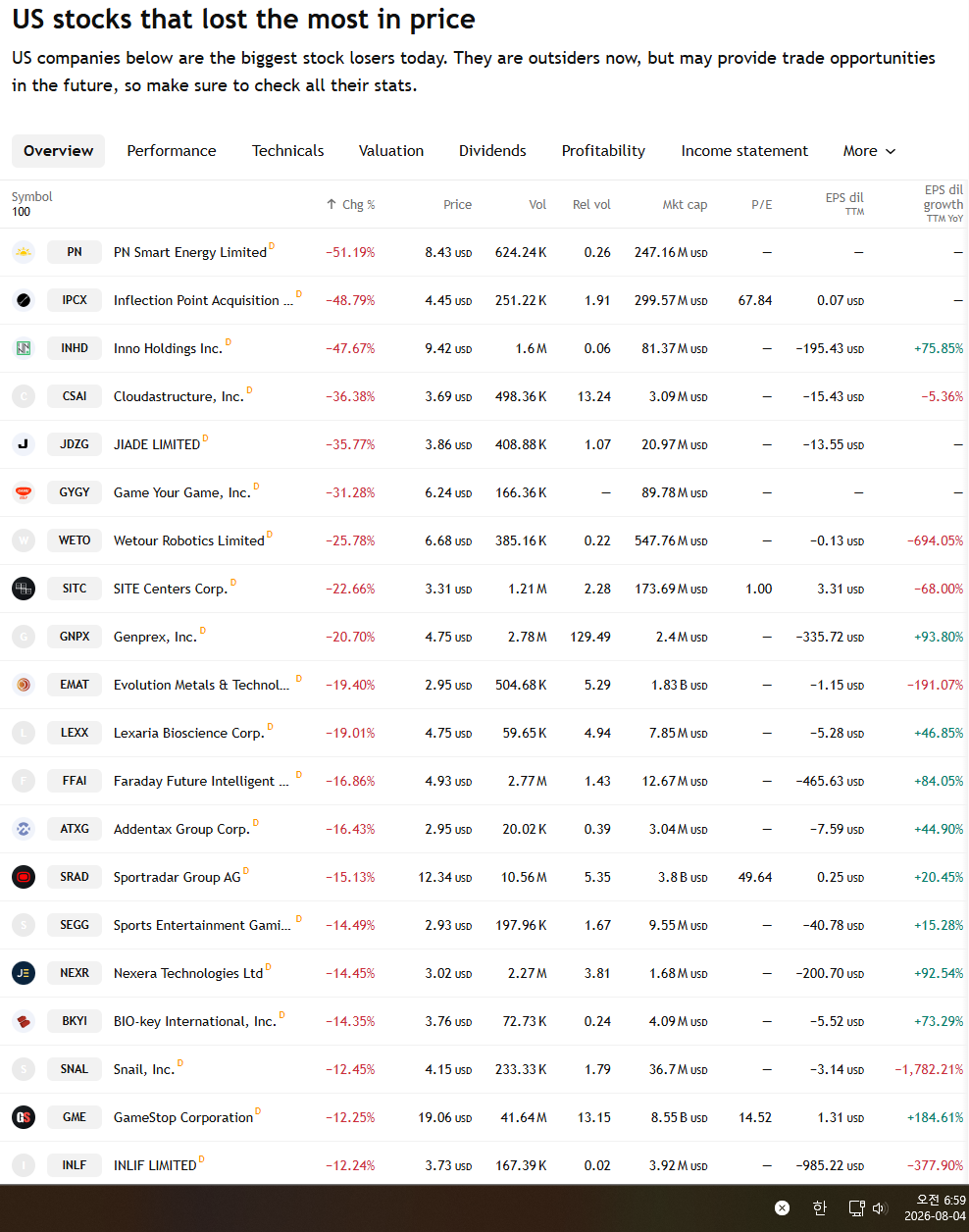Click the taskbar notification close icon
This screenshot has height=1232, width=969.
click(782, 1208)
